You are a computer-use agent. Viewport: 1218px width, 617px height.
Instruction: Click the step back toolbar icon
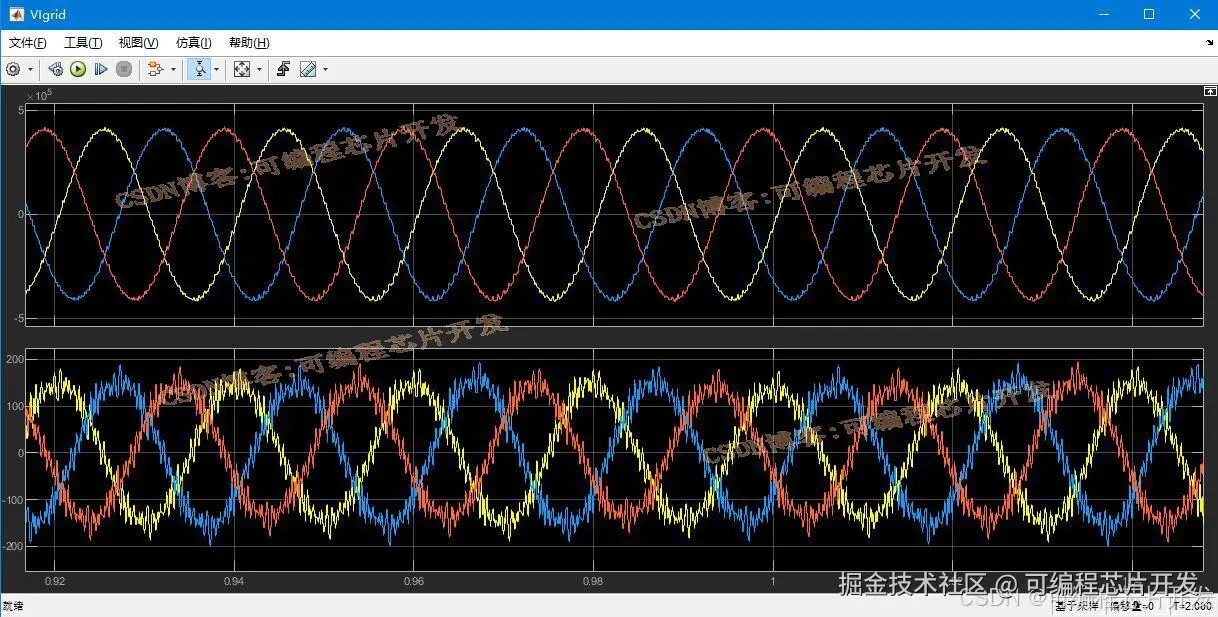[x=56, y=69]
